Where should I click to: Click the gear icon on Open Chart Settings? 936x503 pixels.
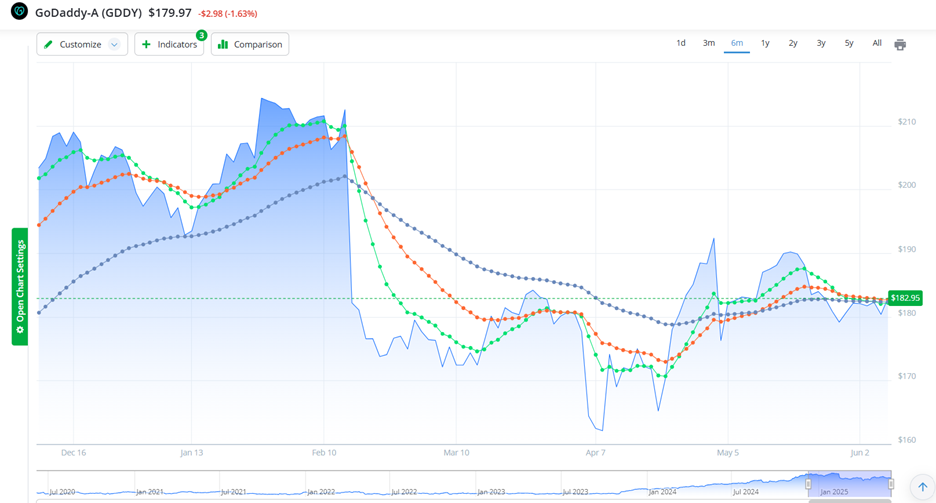tap(20, 330)
